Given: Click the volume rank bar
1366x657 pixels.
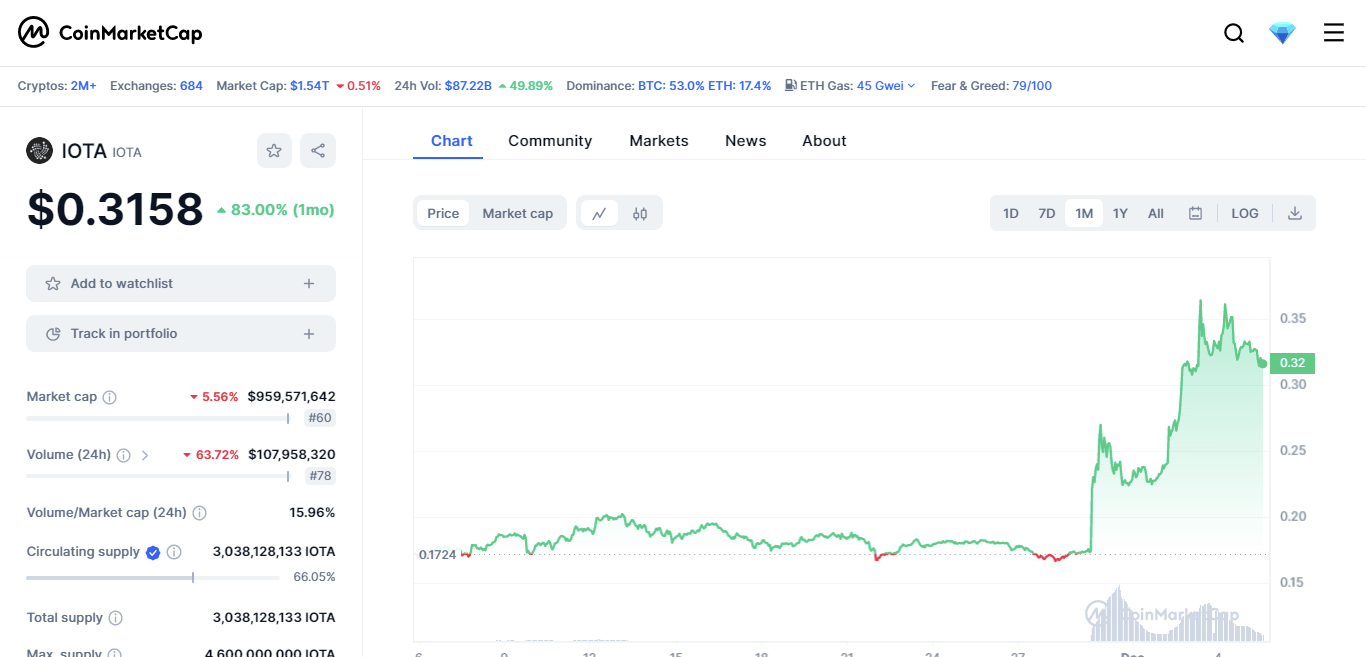Looking at the screenshot, I should click(x=158, y=477).
